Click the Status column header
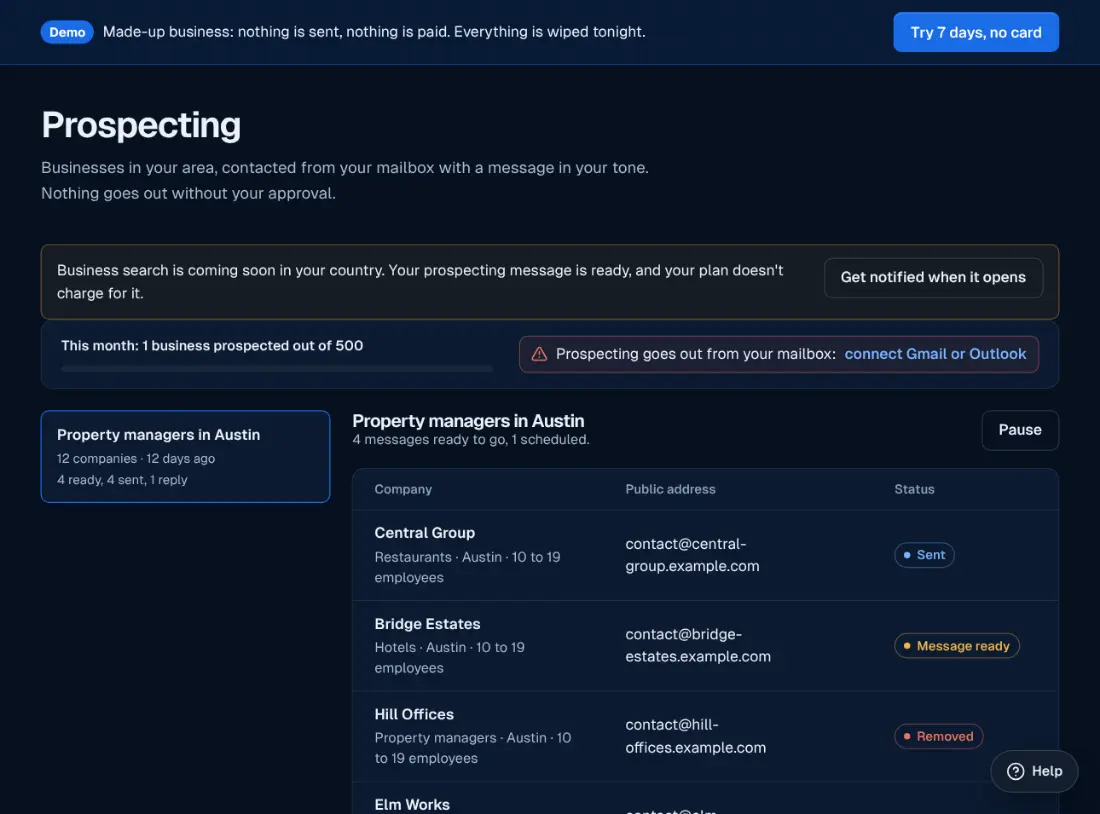The width and height of the screenshot is (1100, 814). [x=913, y=489]
